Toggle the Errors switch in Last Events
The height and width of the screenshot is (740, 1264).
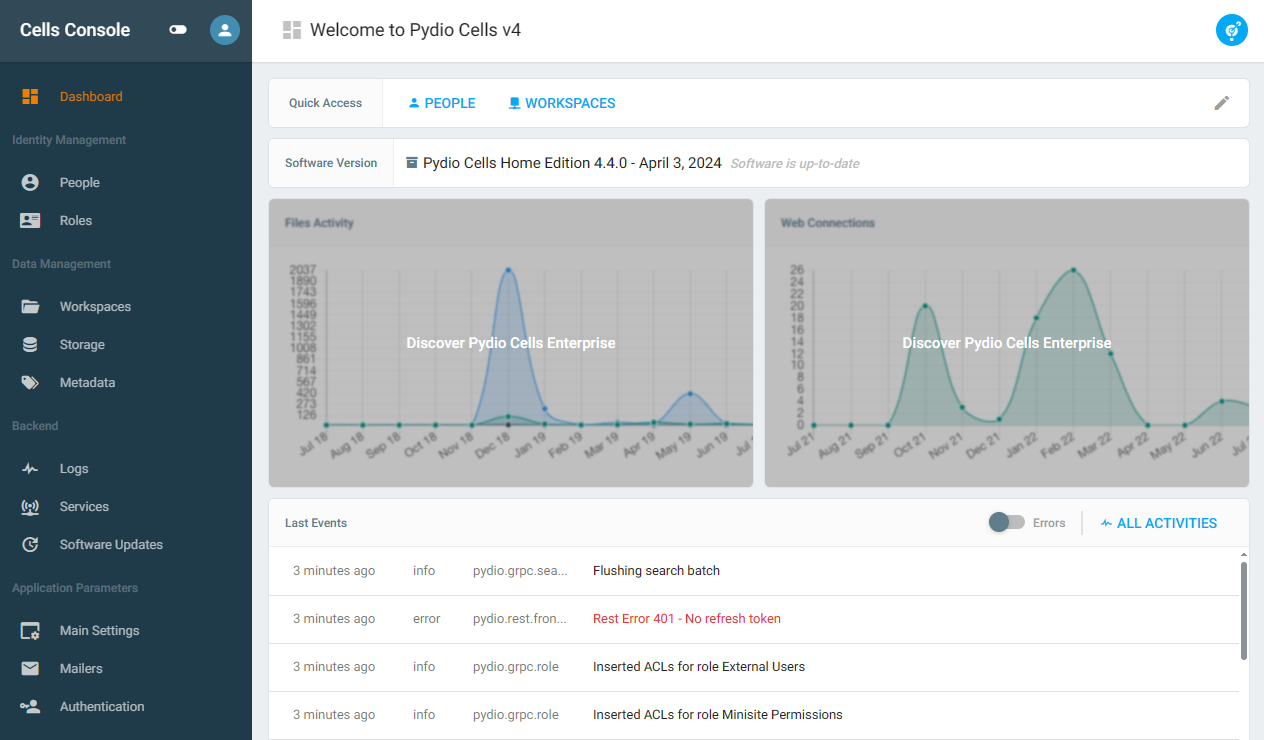point(1006,523)
